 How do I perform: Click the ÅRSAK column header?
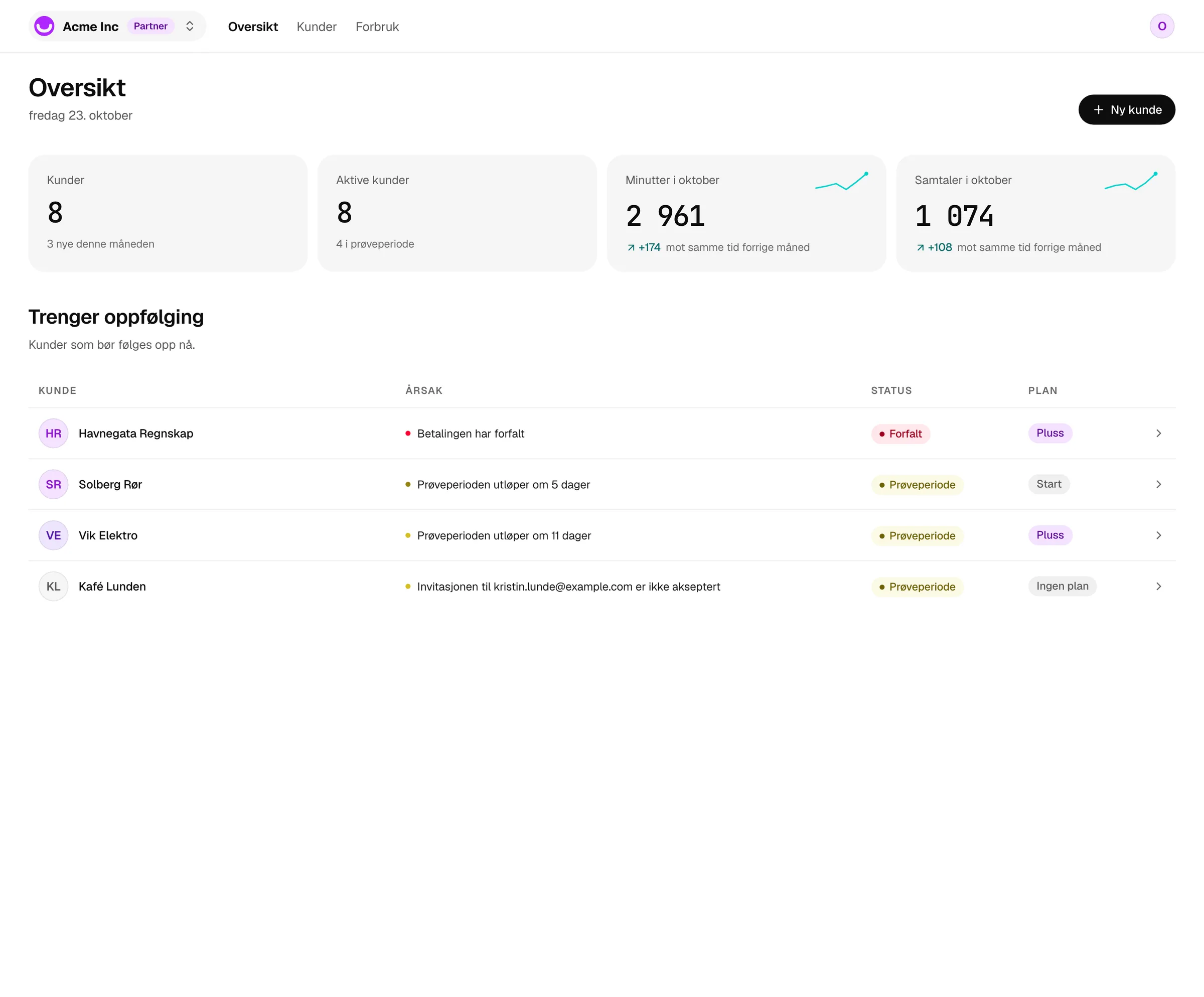pyautogui.click(x=424, y=390)
